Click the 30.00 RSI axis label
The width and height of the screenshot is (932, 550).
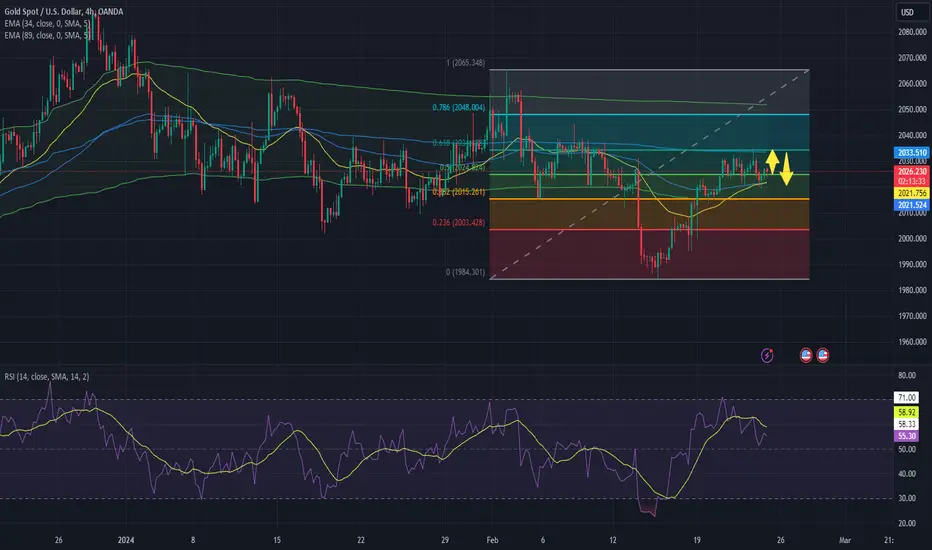(x=906, y=498)
